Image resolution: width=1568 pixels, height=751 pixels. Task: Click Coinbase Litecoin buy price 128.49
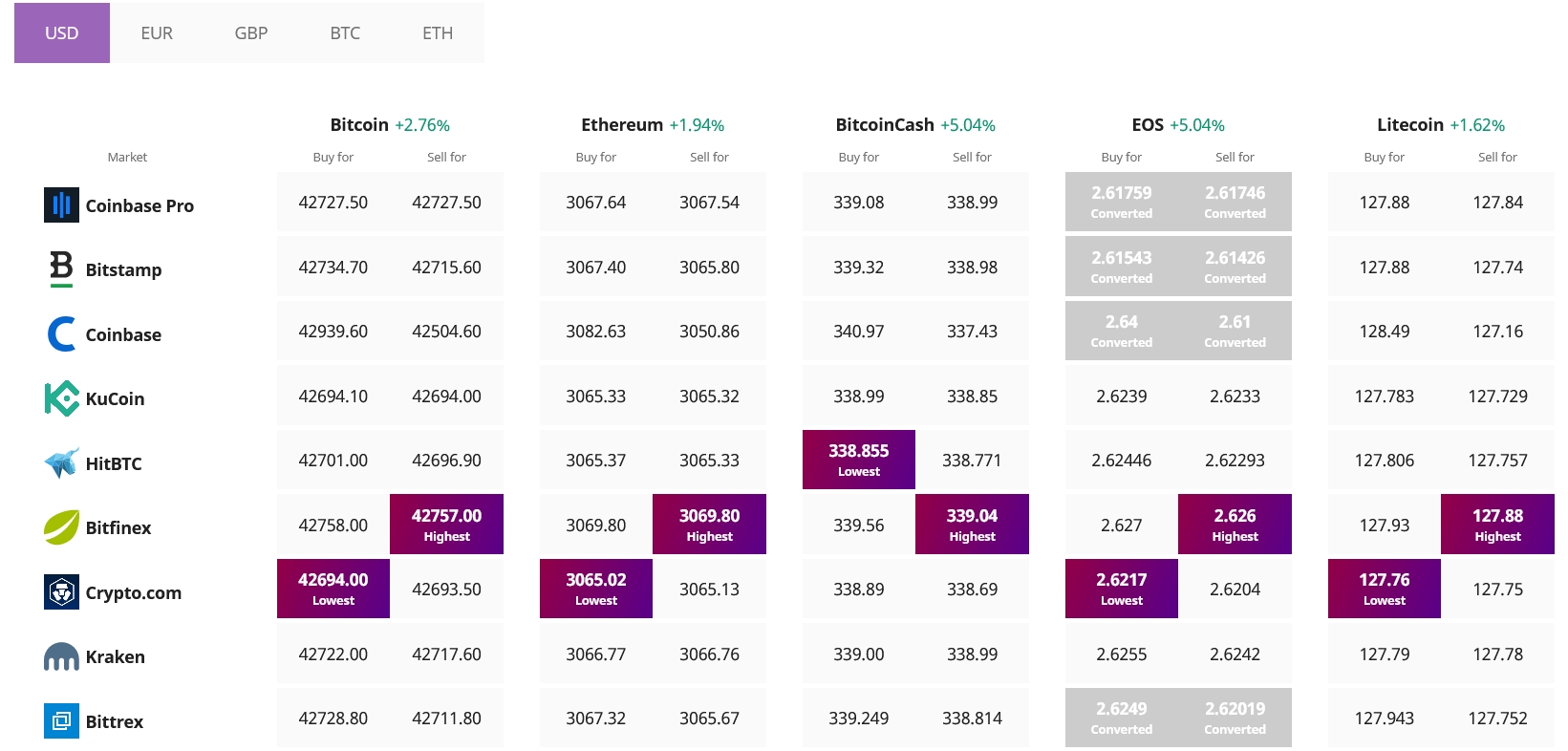point(1385,332)
